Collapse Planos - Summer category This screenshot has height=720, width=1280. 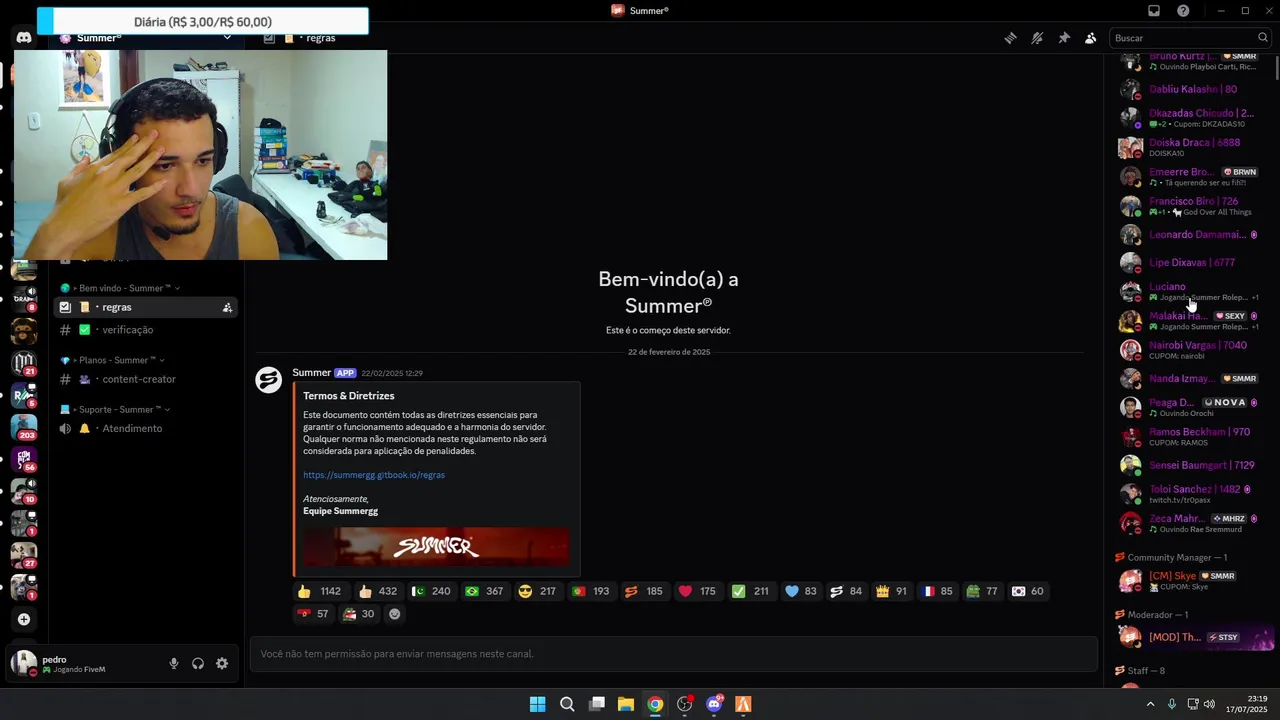click(112, 360)
